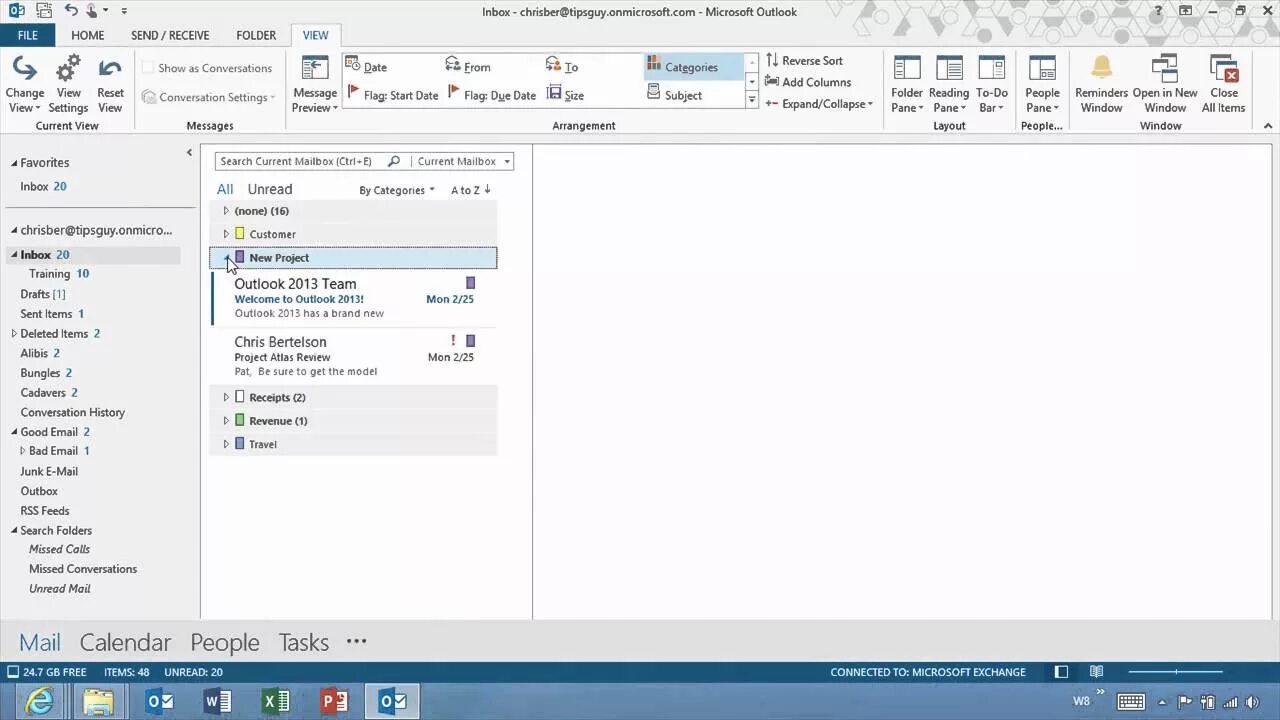The width and height of the screenshot is (1280, 720).
Task: Click the Reset View button
Action: 110,85
